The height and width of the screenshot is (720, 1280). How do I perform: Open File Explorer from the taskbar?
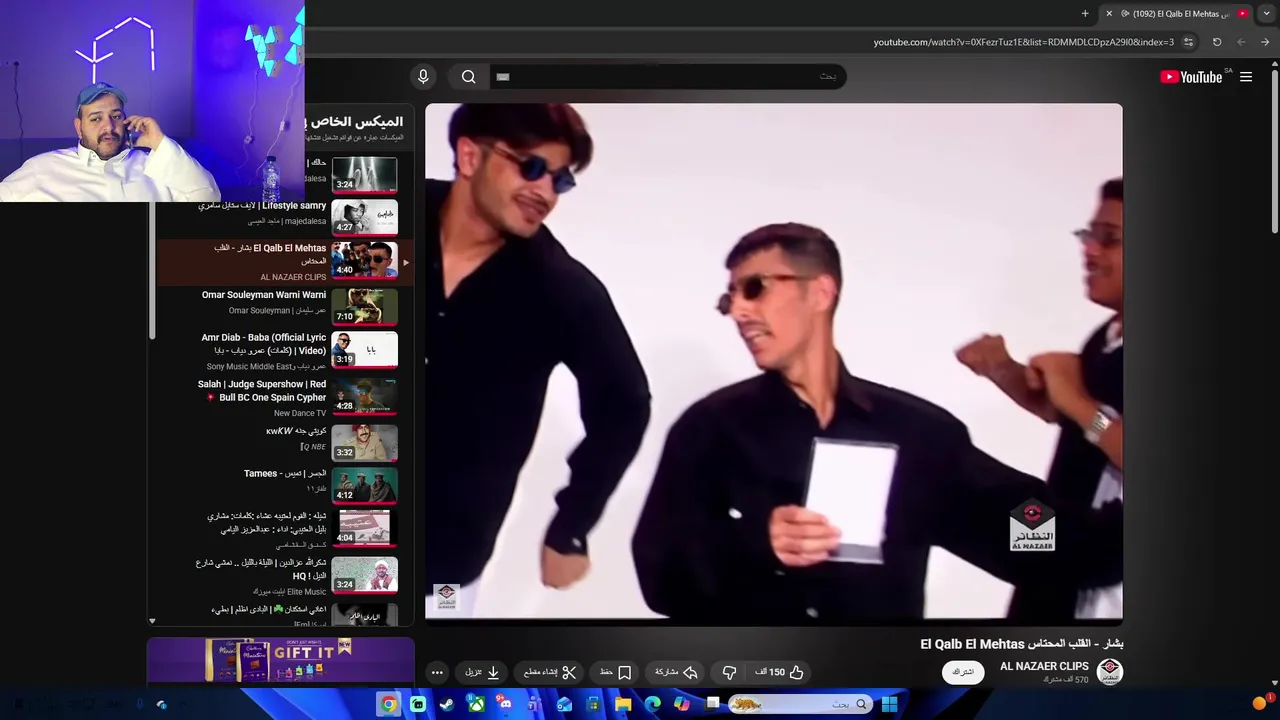click(x=623, y=704)
